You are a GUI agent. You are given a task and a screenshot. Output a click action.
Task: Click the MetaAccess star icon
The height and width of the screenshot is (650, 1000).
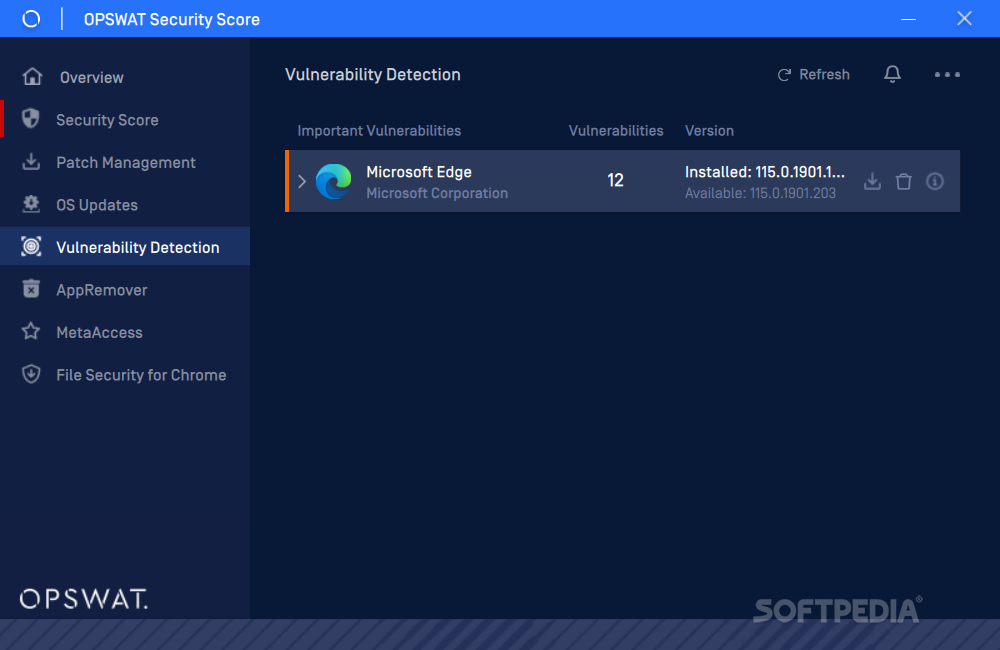31,332
